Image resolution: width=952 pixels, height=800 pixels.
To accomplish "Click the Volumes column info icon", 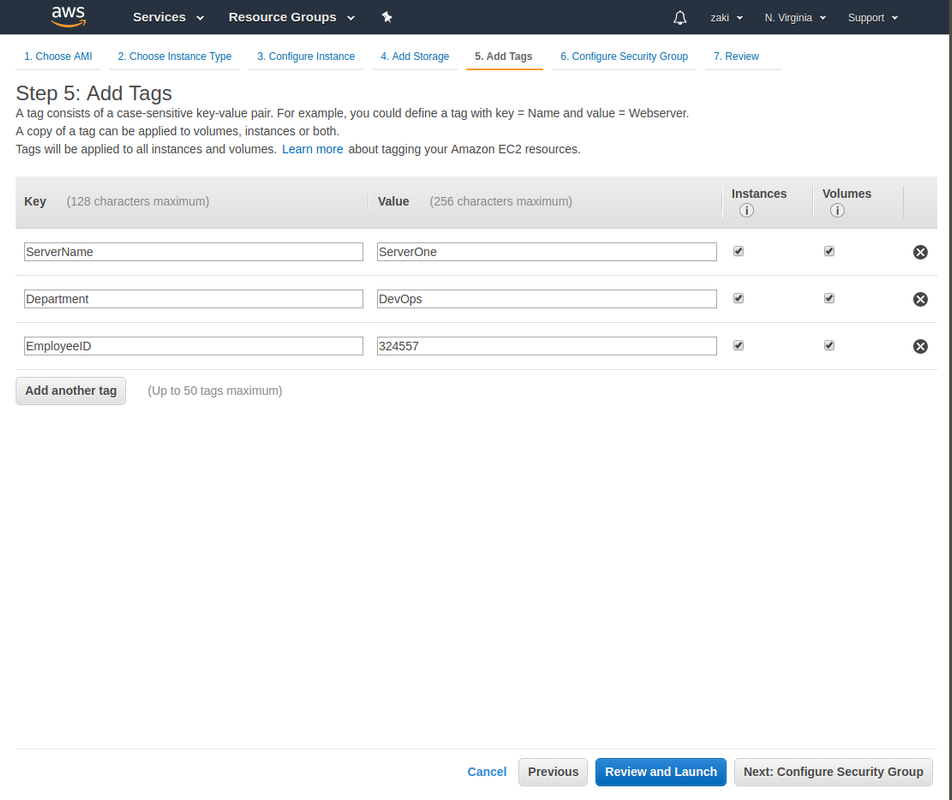I will click(x=837, y=211).
